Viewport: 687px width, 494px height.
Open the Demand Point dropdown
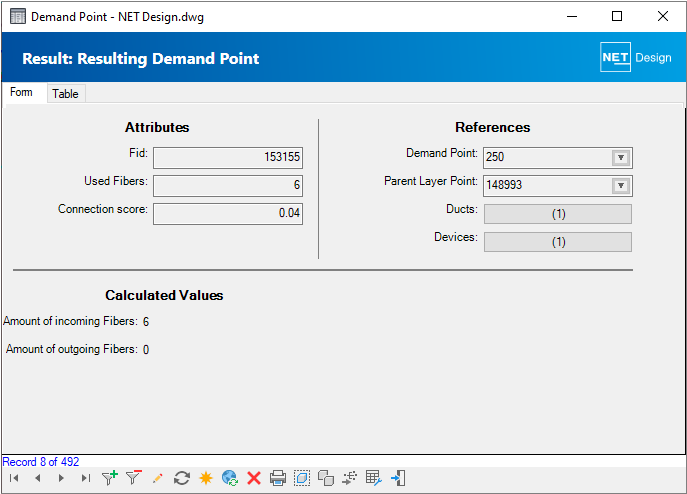coord(620,158)
